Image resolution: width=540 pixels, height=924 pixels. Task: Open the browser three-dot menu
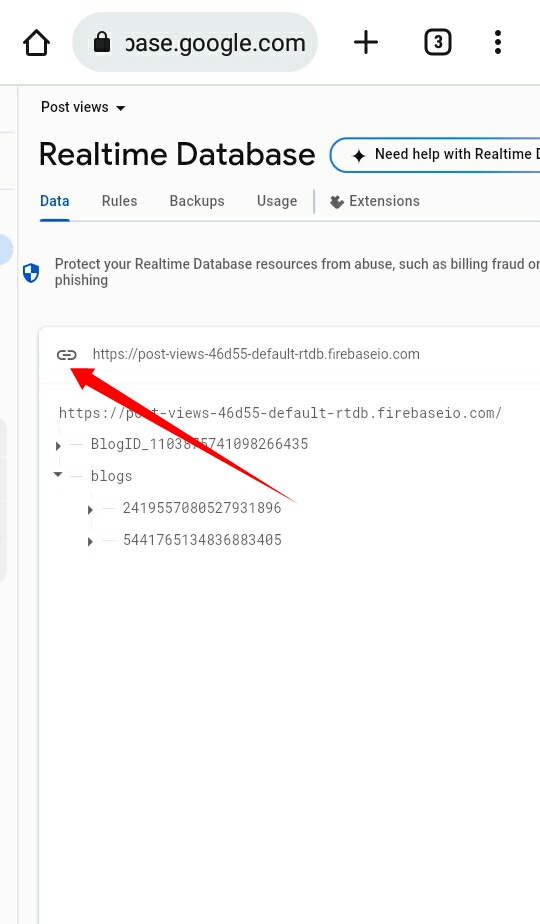click(x=498, y=42)
